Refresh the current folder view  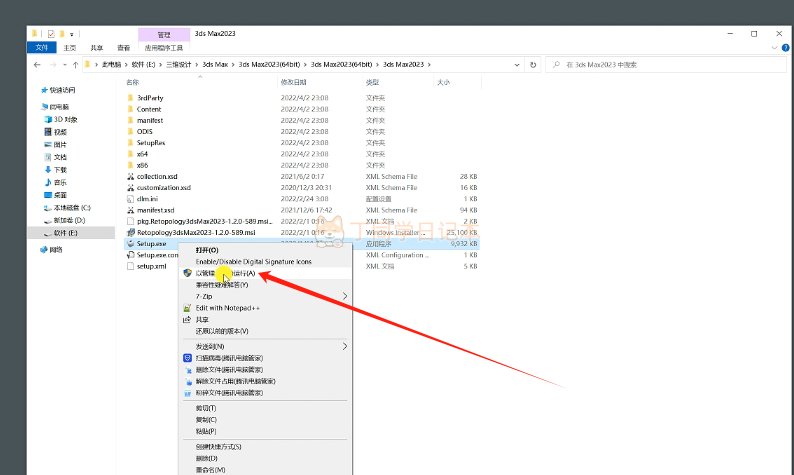click(x=532, y=64)
